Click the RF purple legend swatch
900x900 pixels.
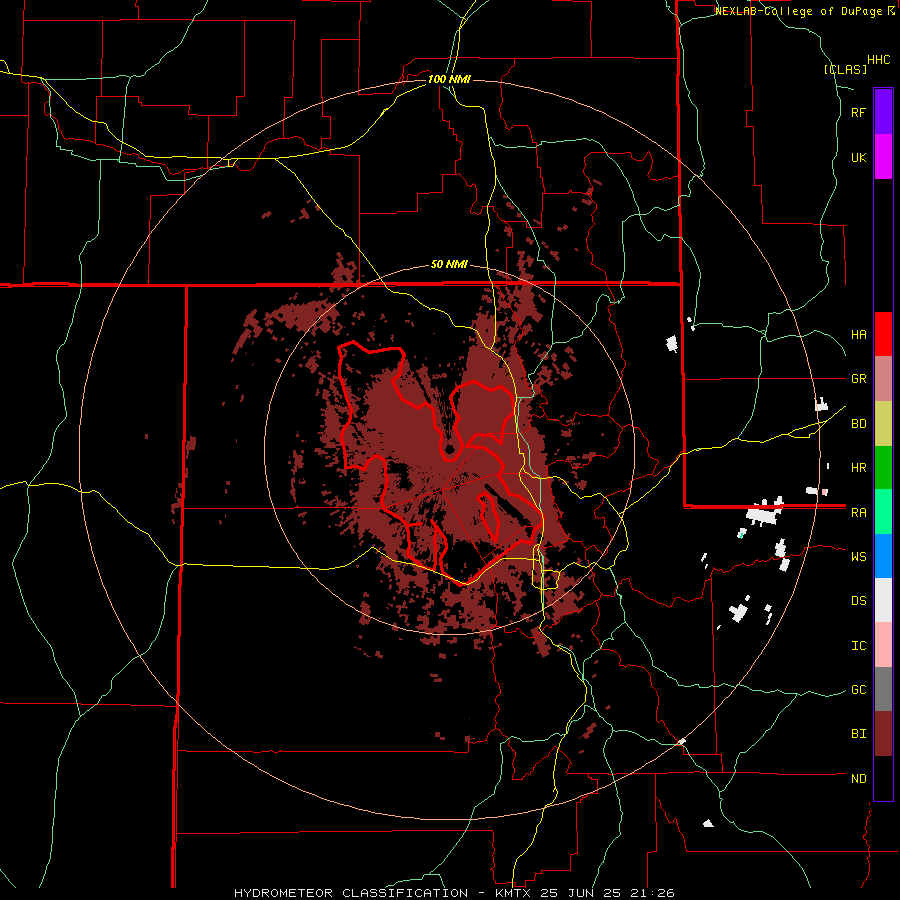point(883,112)
